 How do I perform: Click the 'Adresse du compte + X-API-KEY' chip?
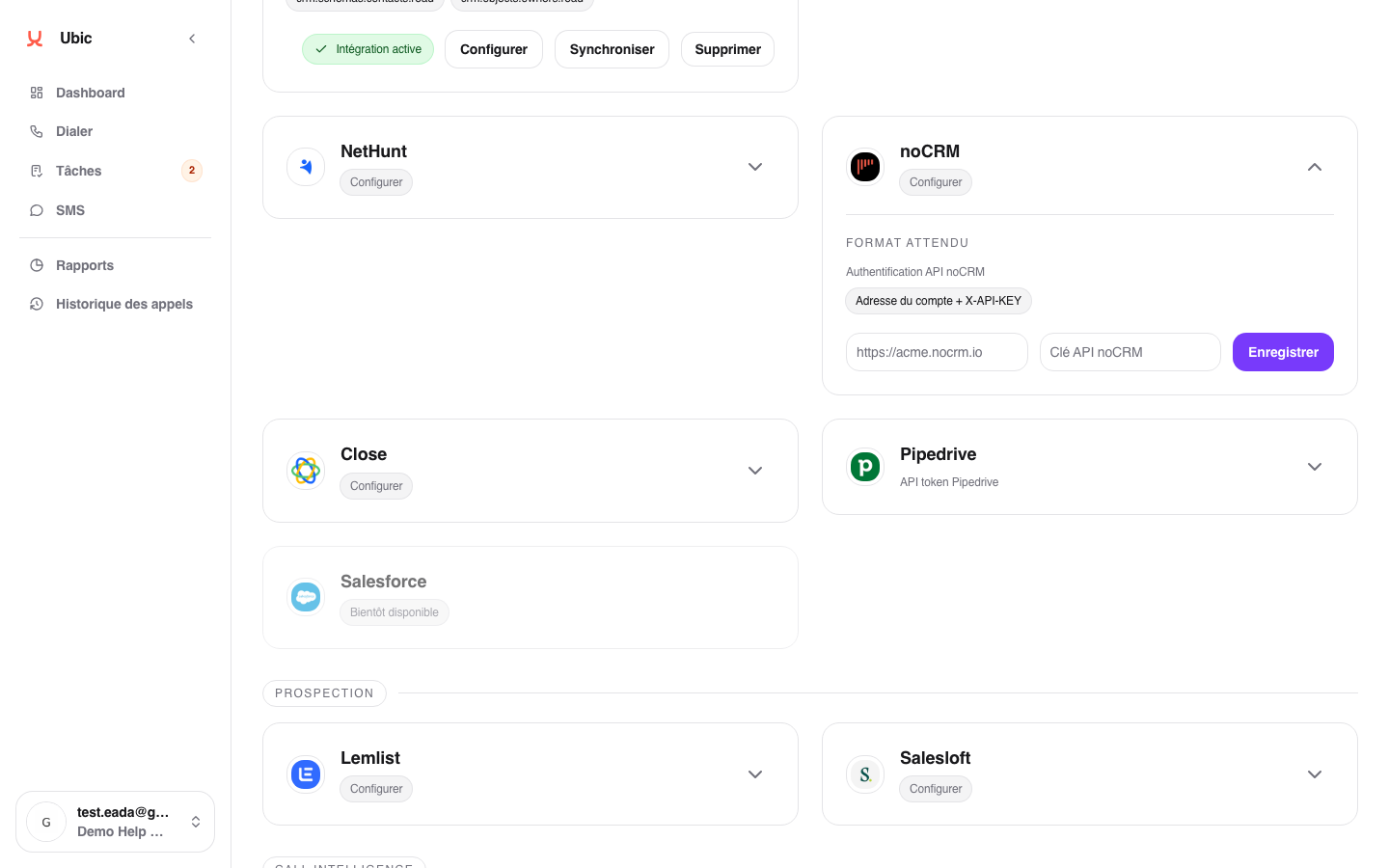939,301
